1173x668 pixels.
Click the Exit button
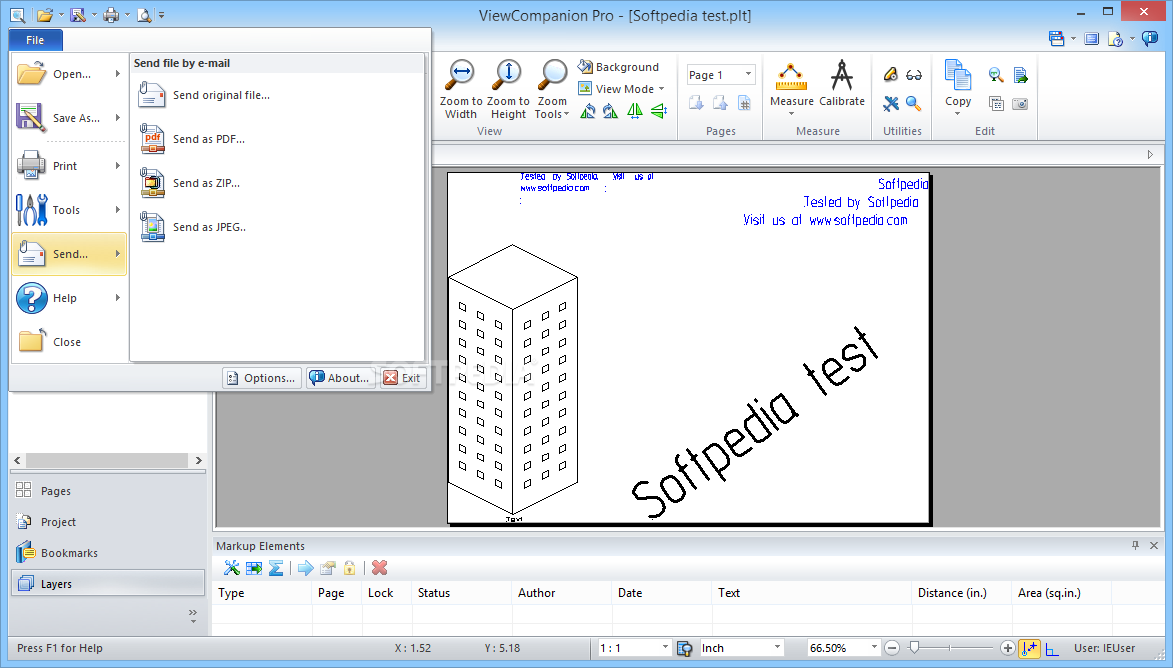[403, 378]
